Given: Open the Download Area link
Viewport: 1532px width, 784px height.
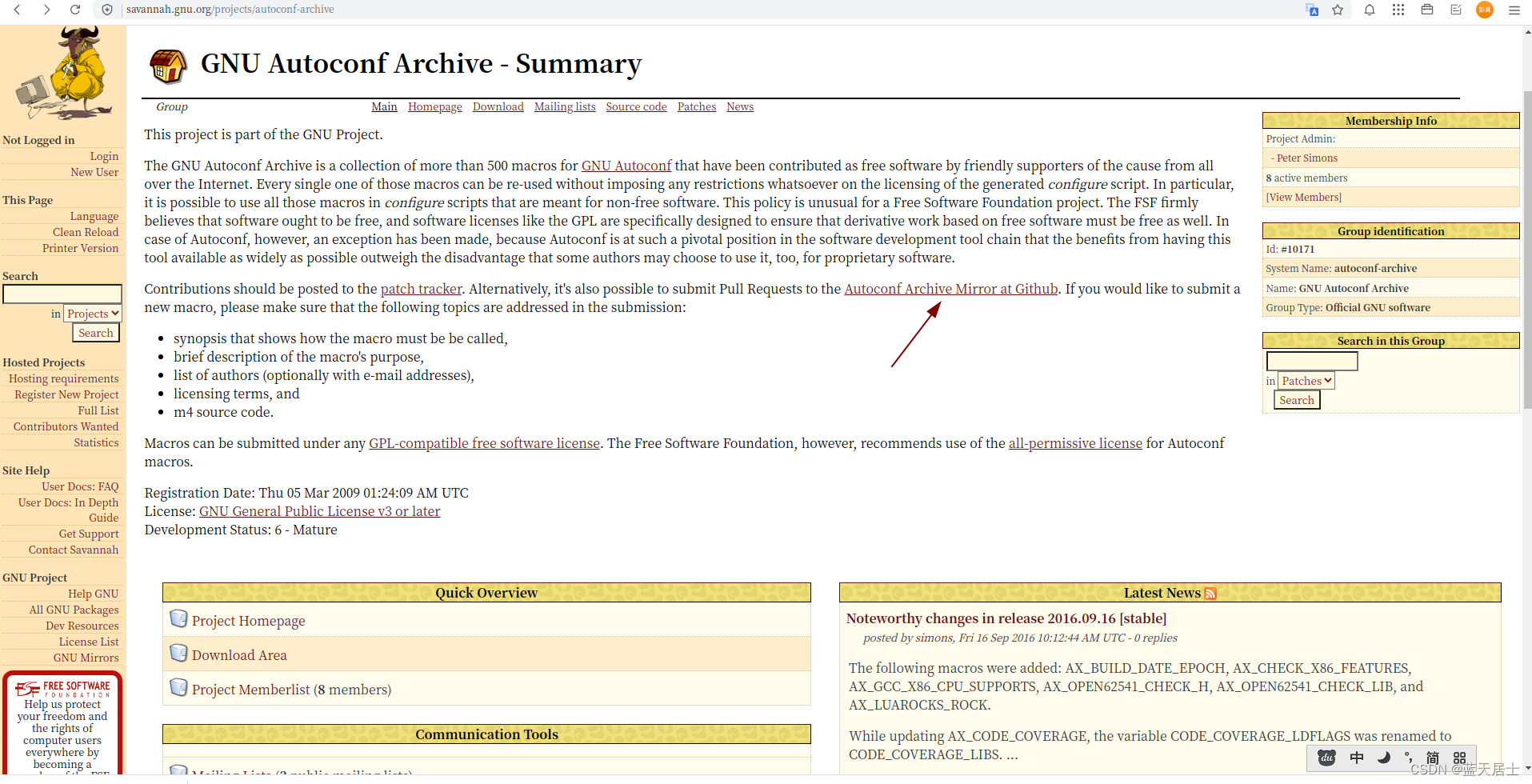Looking at the screenshot, I should tap(239, 655).
